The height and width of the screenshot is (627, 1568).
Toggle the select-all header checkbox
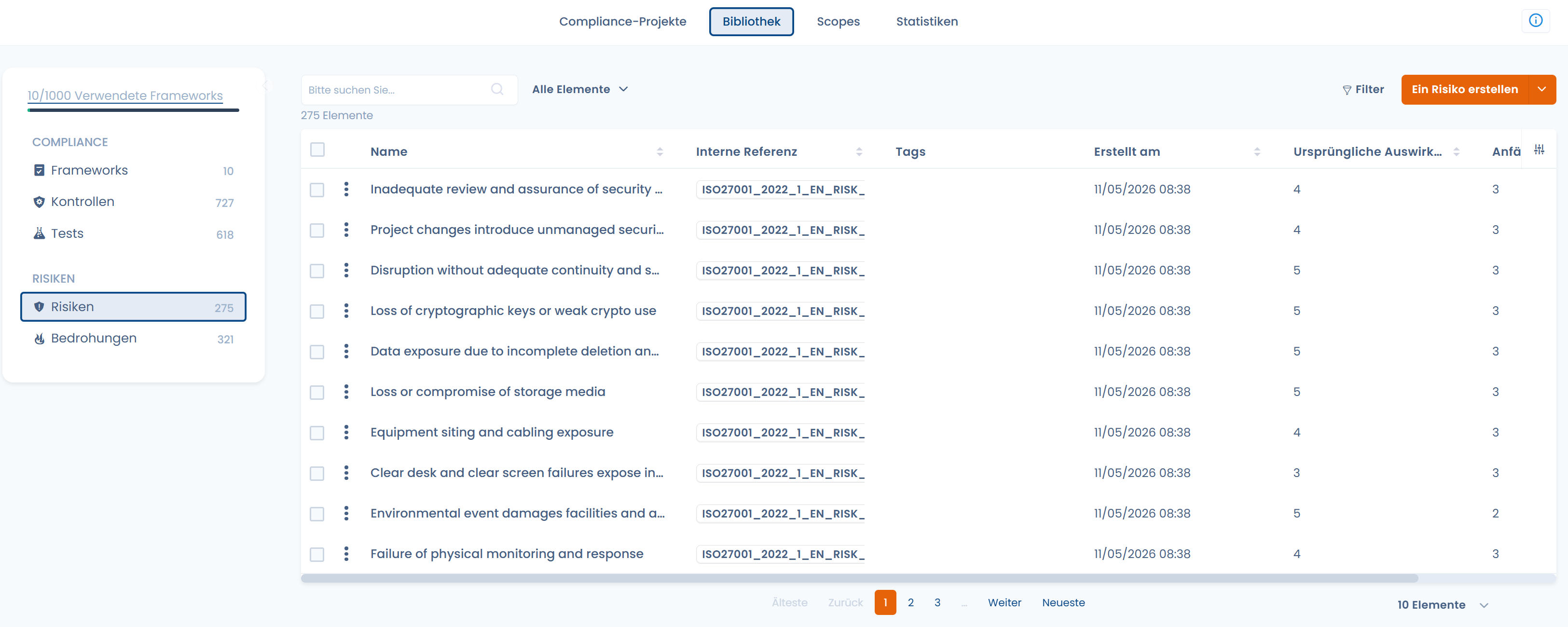tap(317, 150)
